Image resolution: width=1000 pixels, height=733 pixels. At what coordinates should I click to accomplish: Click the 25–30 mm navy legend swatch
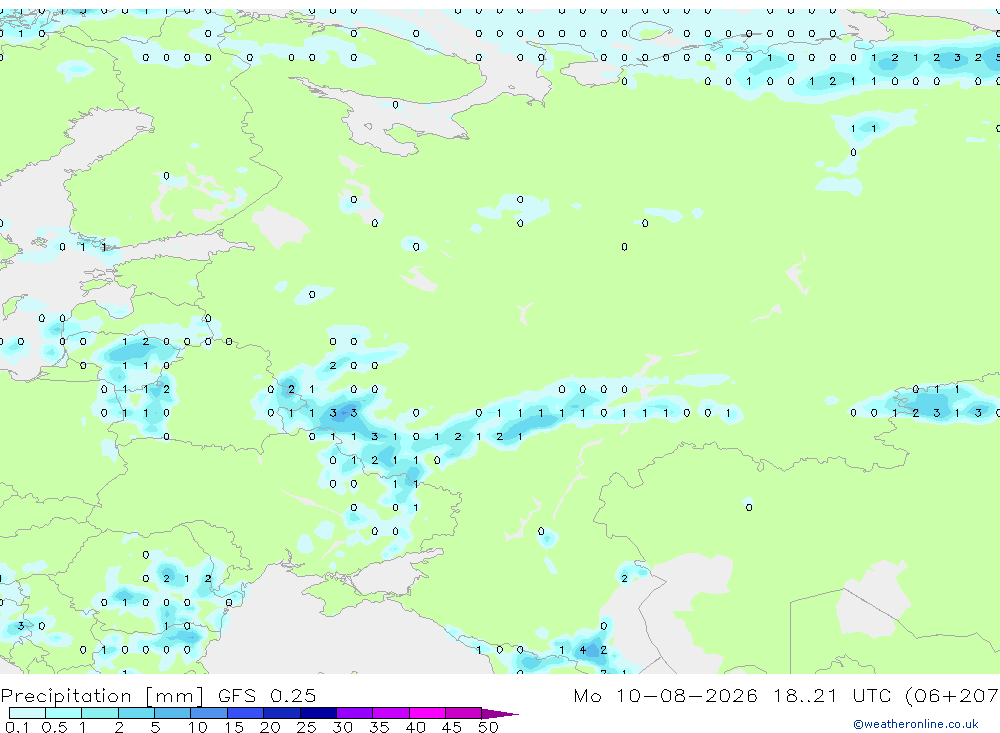[x=318, y=713]
